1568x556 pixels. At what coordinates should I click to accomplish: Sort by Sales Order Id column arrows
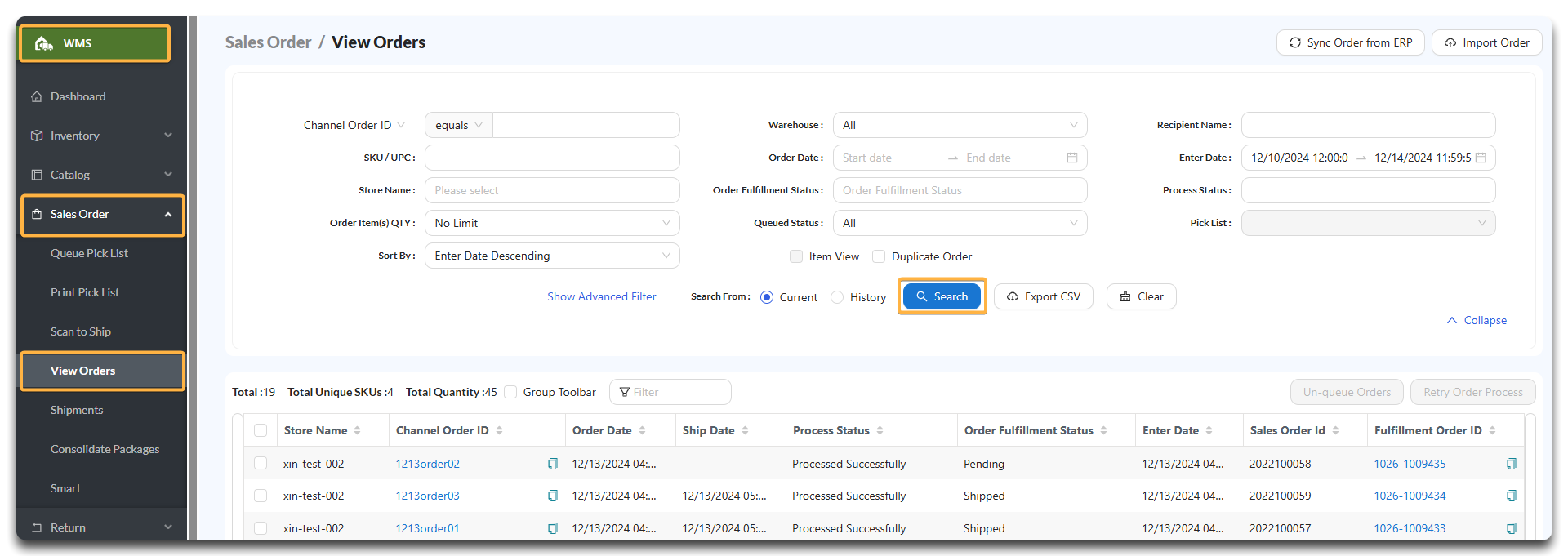[x=1335, y=430]
